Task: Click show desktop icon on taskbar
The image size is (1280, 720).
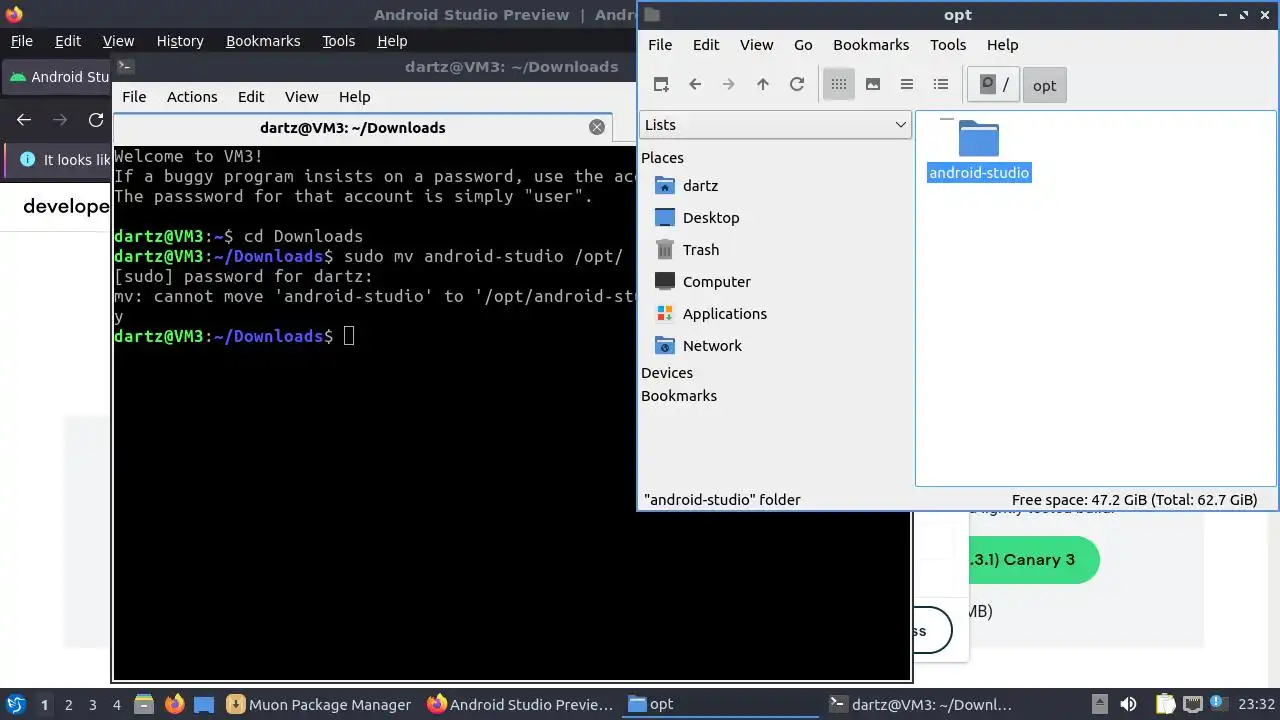Action: 204,704
